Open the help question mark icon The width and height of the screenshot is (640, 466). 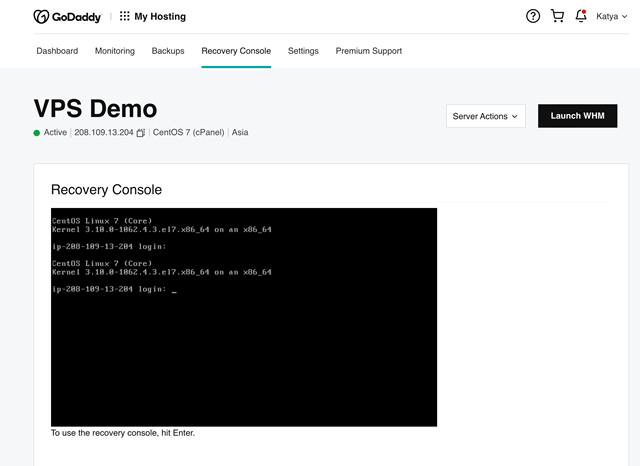[x=533, y=16]
